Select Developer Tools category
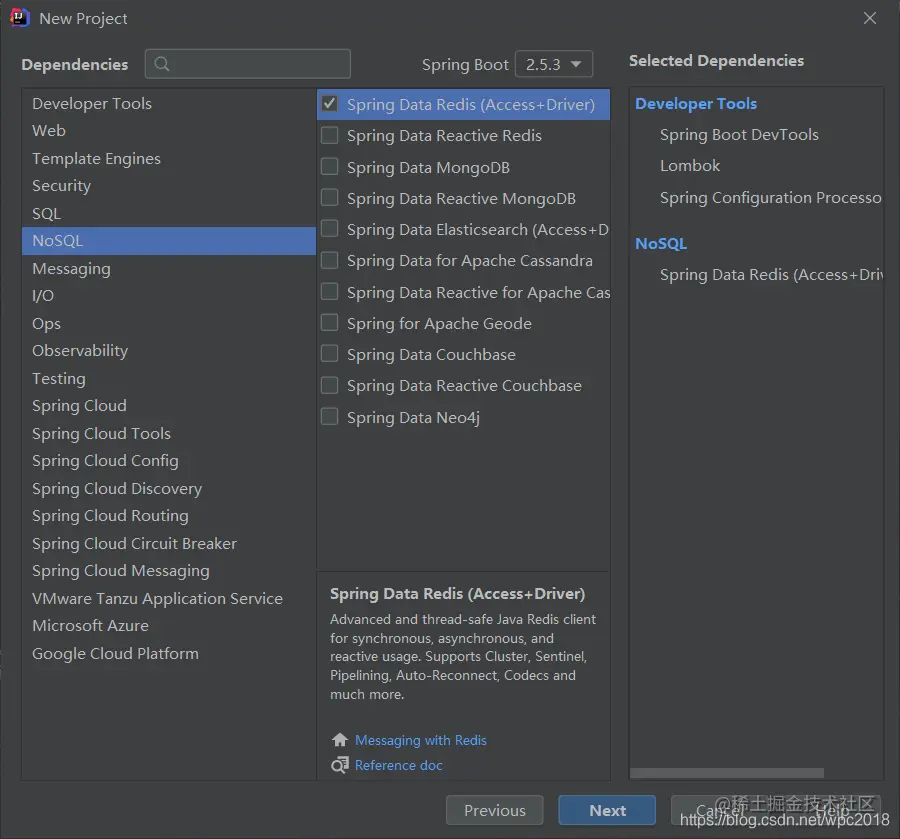The width and height of the screenshot is (900, 839). tap(169, 104)
